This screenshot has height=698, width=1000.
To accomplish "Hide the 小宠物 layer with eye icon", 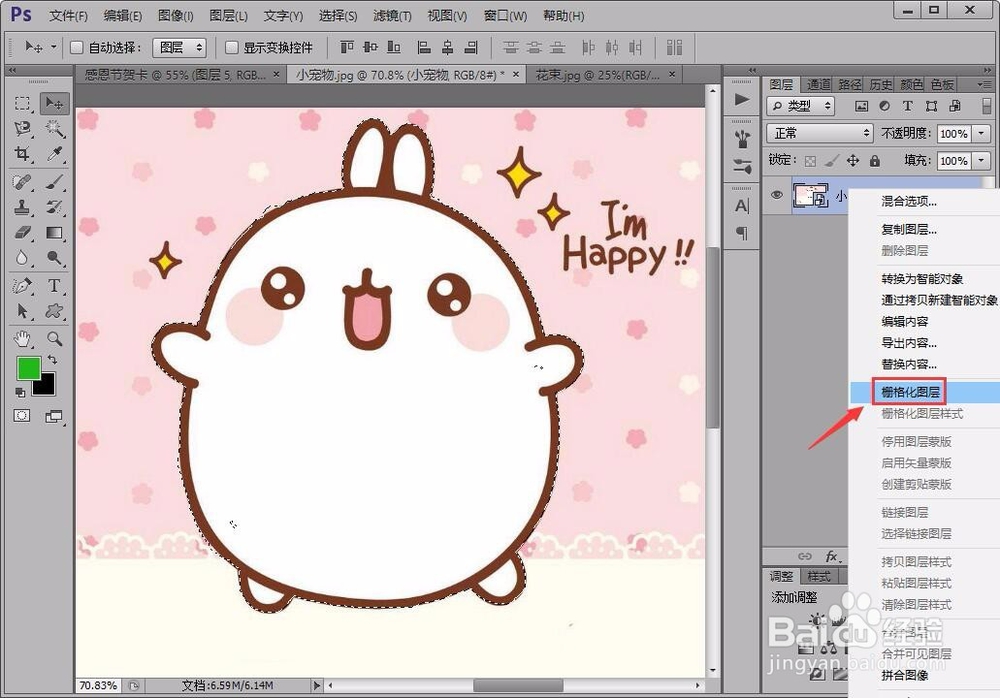I will pyautogui.click(x=776, y=195).
